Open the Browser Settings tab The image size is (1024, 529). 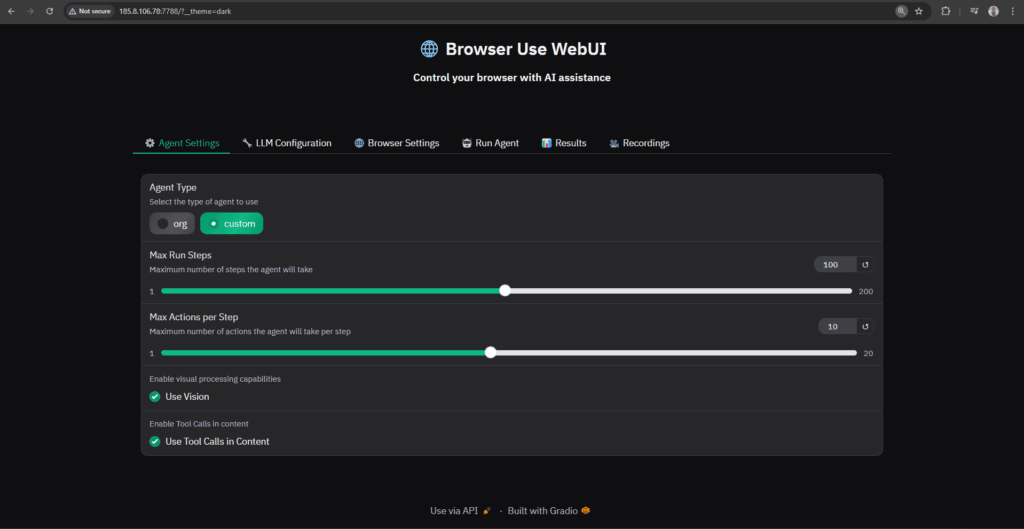coord(396,143)
